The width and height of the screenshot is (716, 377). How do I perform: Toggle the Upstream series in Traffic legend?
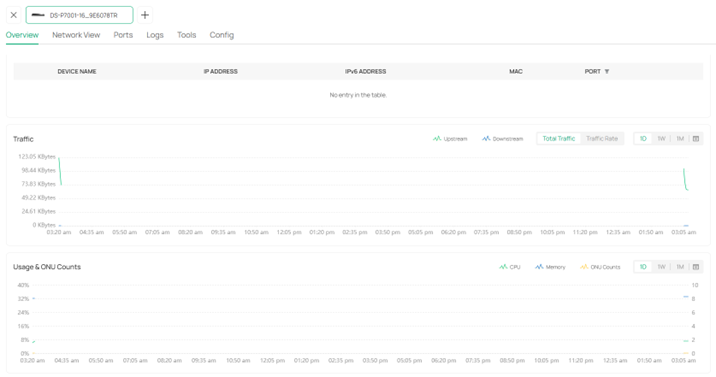[x=450, y=139]
